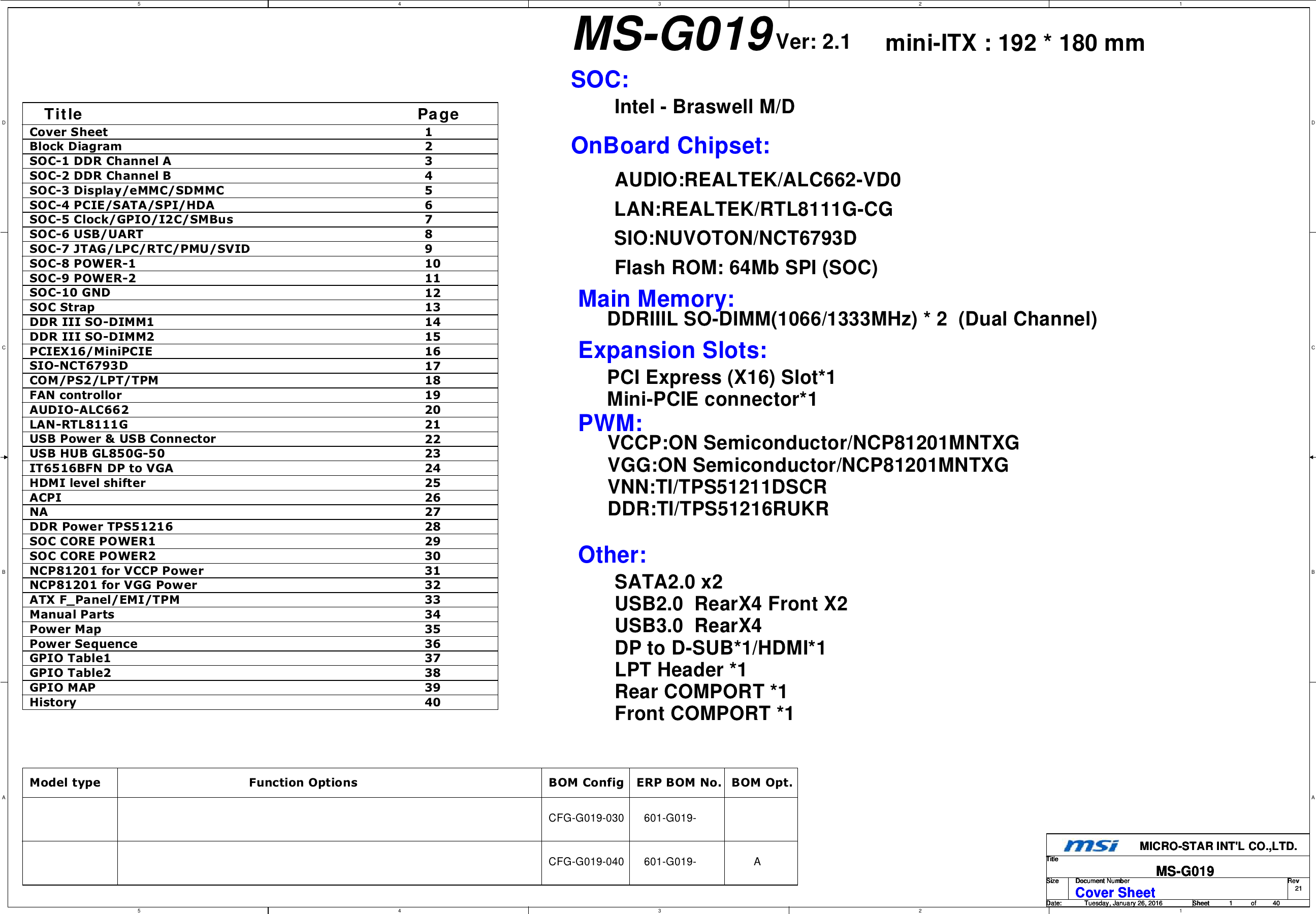Click the History entry on page 40
This screenshot has height=914, width=1316.
click(53, 702)
